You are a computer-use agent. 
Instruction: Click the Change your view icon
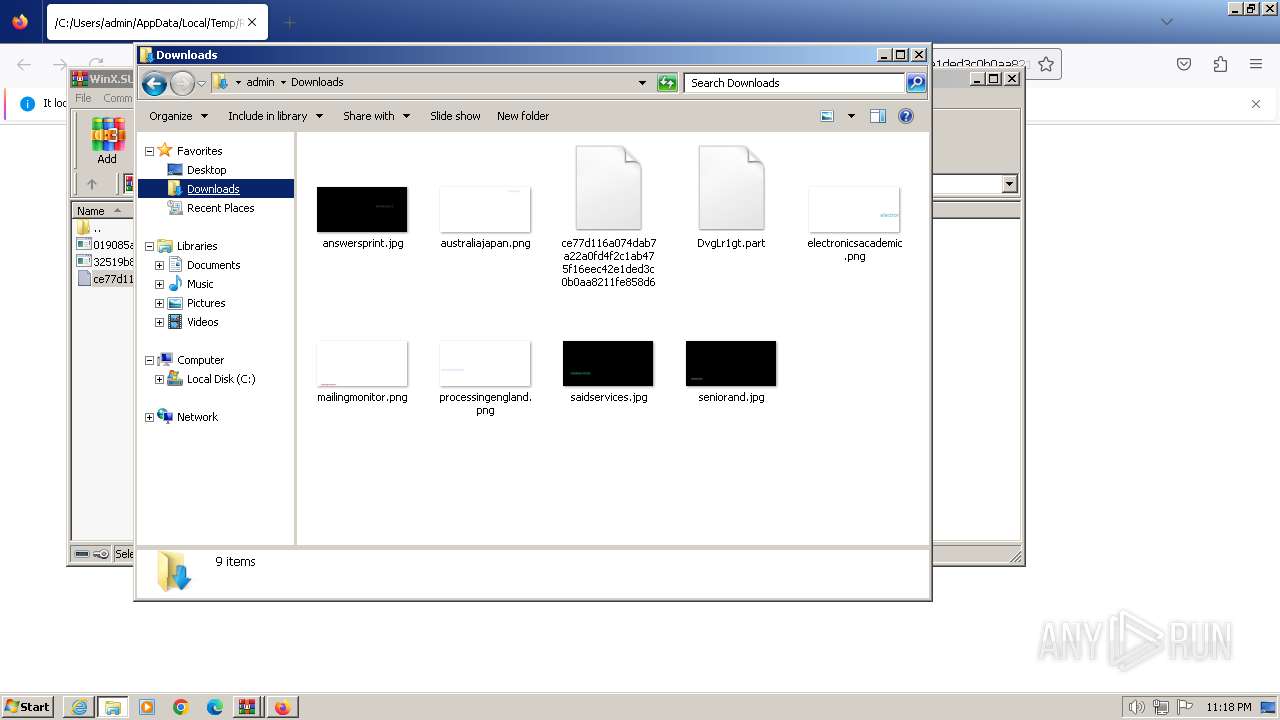coord(827,116)
